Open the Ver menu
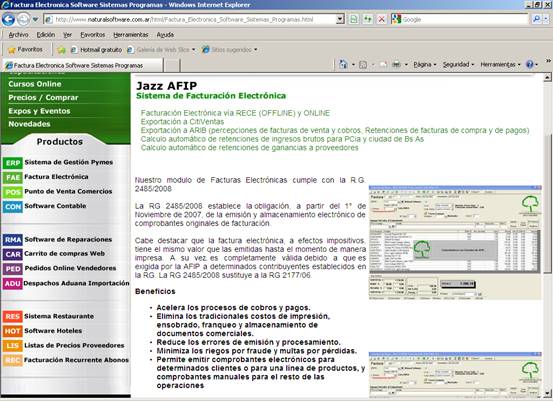This screenshot has width=553, height=401. pyautogui.click(x=67, y=35)
